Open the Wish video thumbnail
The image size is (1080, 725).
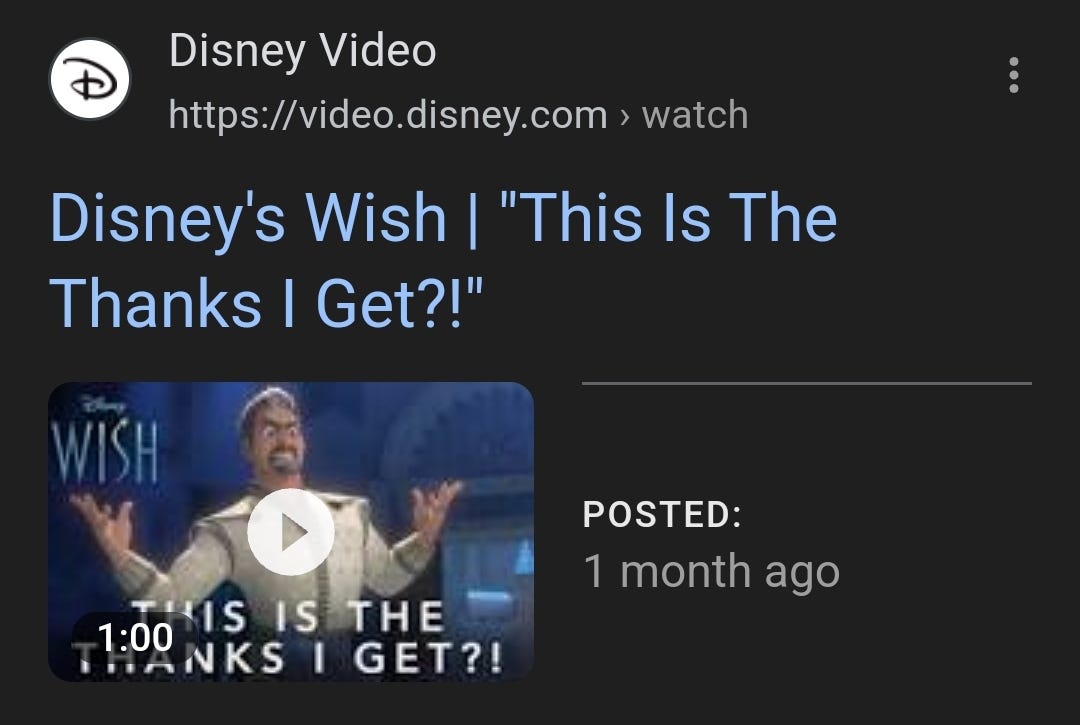291,532
